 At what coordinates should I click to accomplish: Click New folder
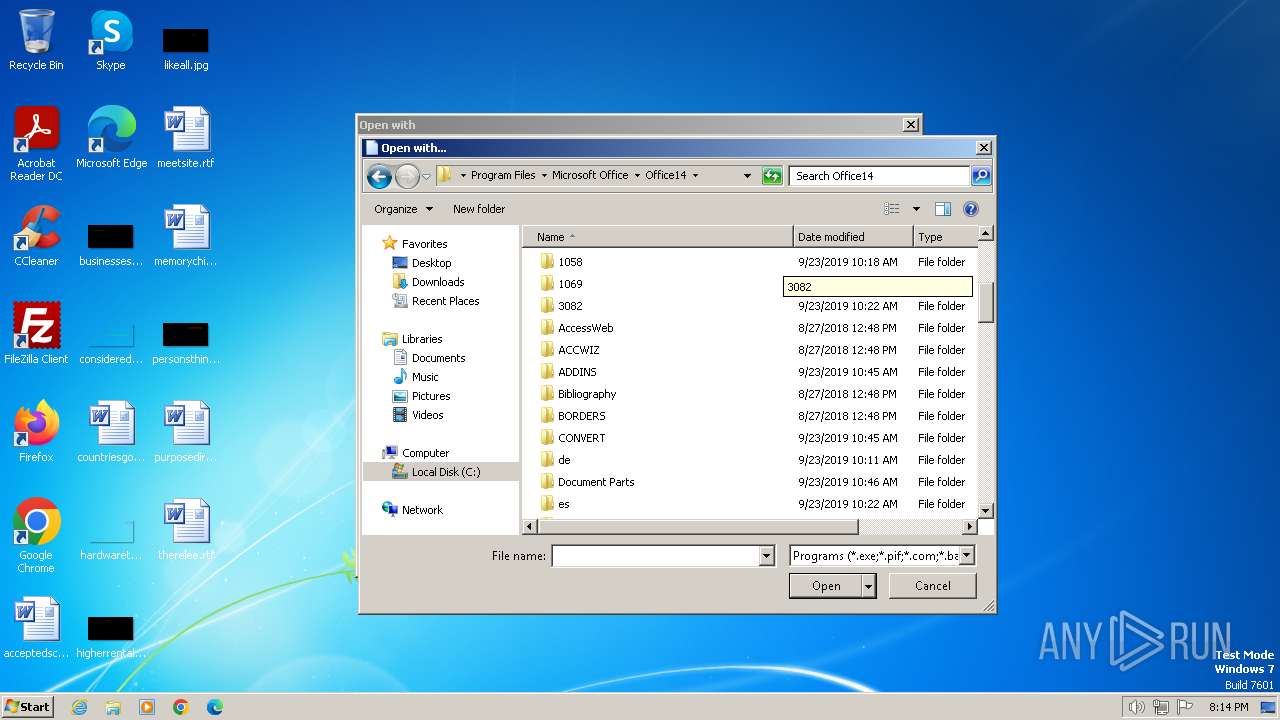click(x=479, y=209)
